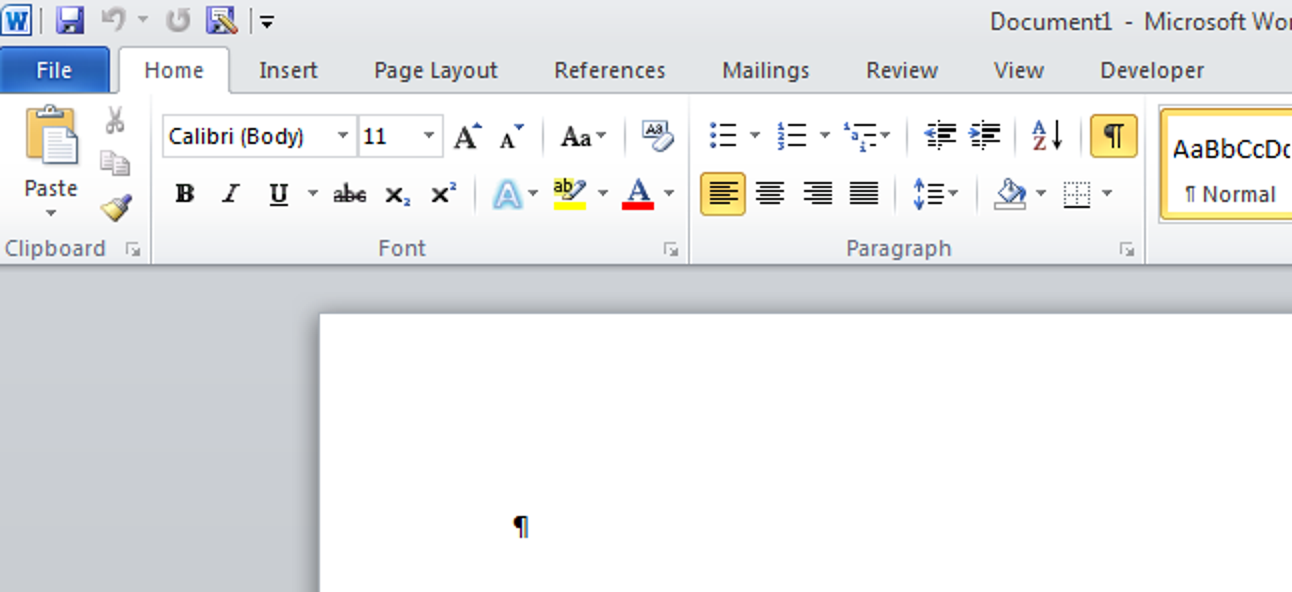Viewport: 1292px width, 592px height.
Task: Start a numbered list
Action: click(792, 135)
